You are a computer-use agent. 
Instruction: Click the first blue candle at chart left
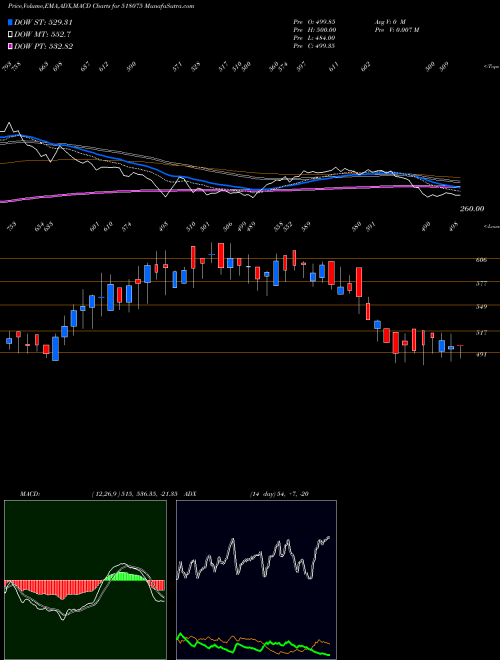click(x=9, y=341)
